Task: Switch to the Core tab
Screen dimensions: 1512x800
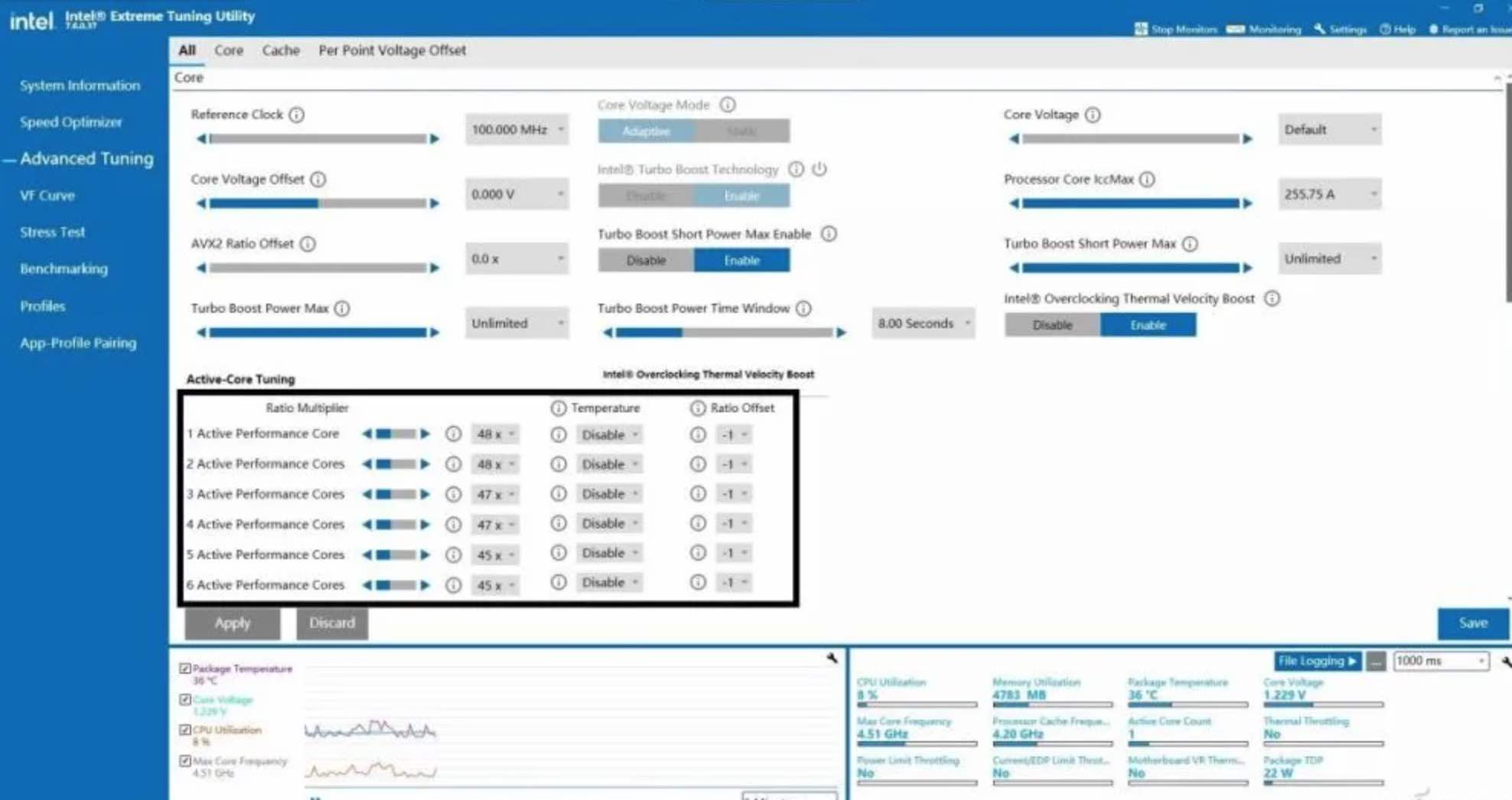Action: tap(229, 50)
